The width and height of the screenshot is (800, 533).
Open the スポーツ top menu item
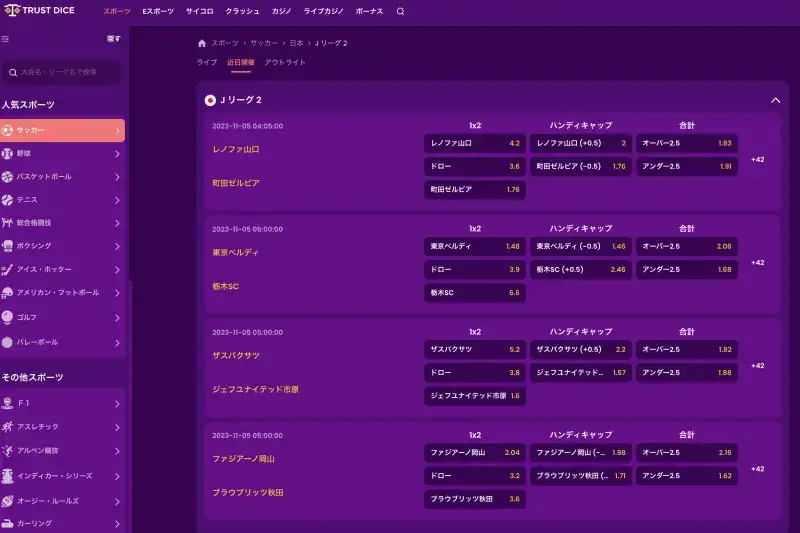117,11
